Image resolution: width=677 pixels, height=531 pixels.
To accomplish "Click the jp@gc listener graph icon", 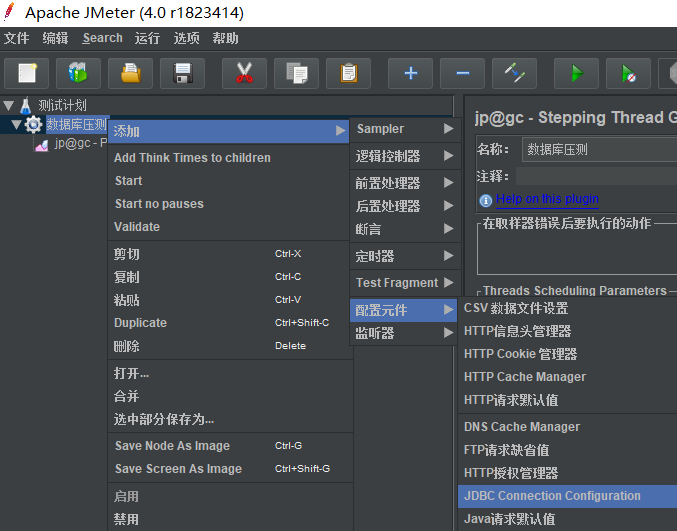I will 41,145.
